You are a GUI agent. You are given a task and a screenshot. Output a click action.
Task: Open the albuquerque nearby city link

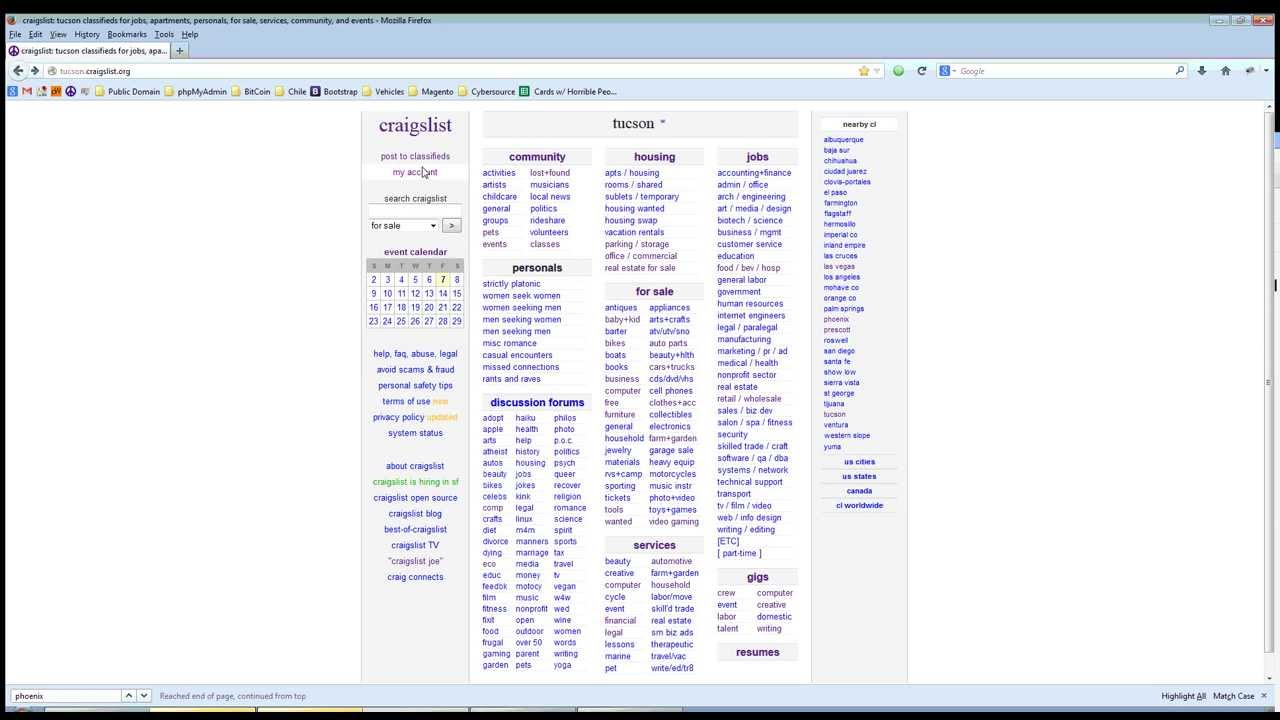click(843, 140)
